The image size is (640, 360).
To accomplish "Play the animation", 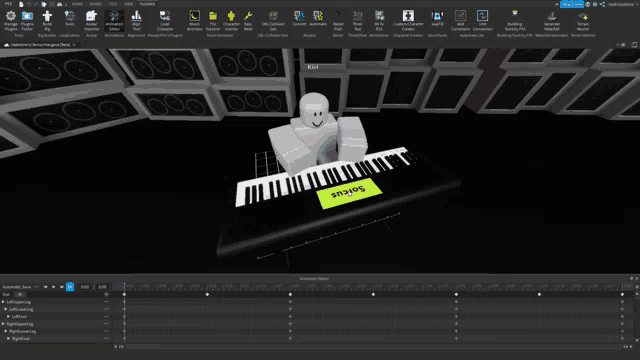I will pyautogui.click(x=53, y=287).
